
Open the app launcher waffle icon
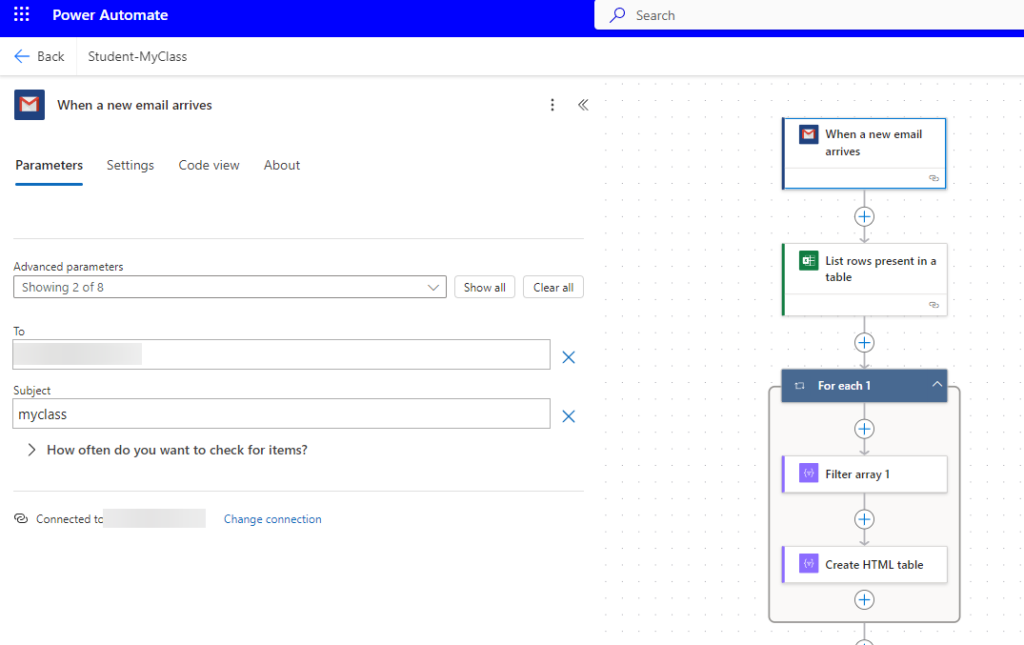pos(22,14)
